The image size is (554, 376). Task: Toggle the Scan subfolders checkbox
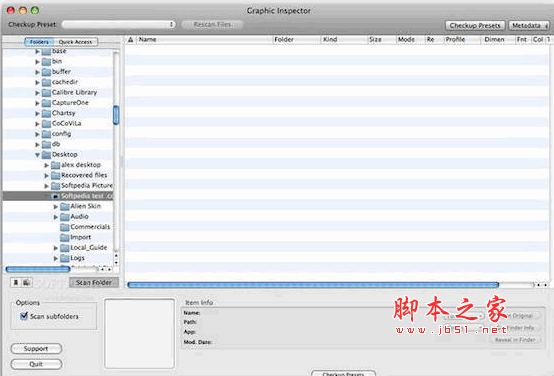click(24, 316)
